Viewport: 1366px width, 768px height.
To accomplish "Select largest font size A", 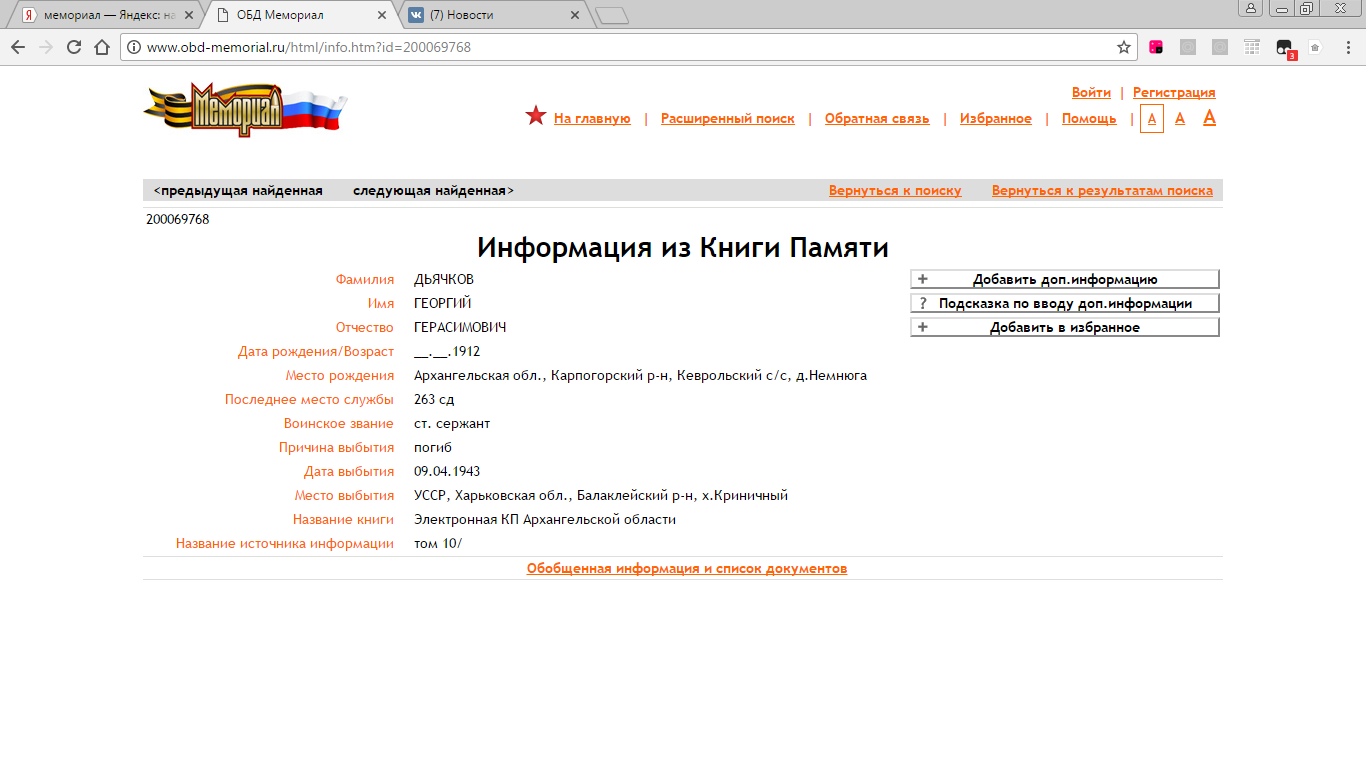I will 1209,117.
